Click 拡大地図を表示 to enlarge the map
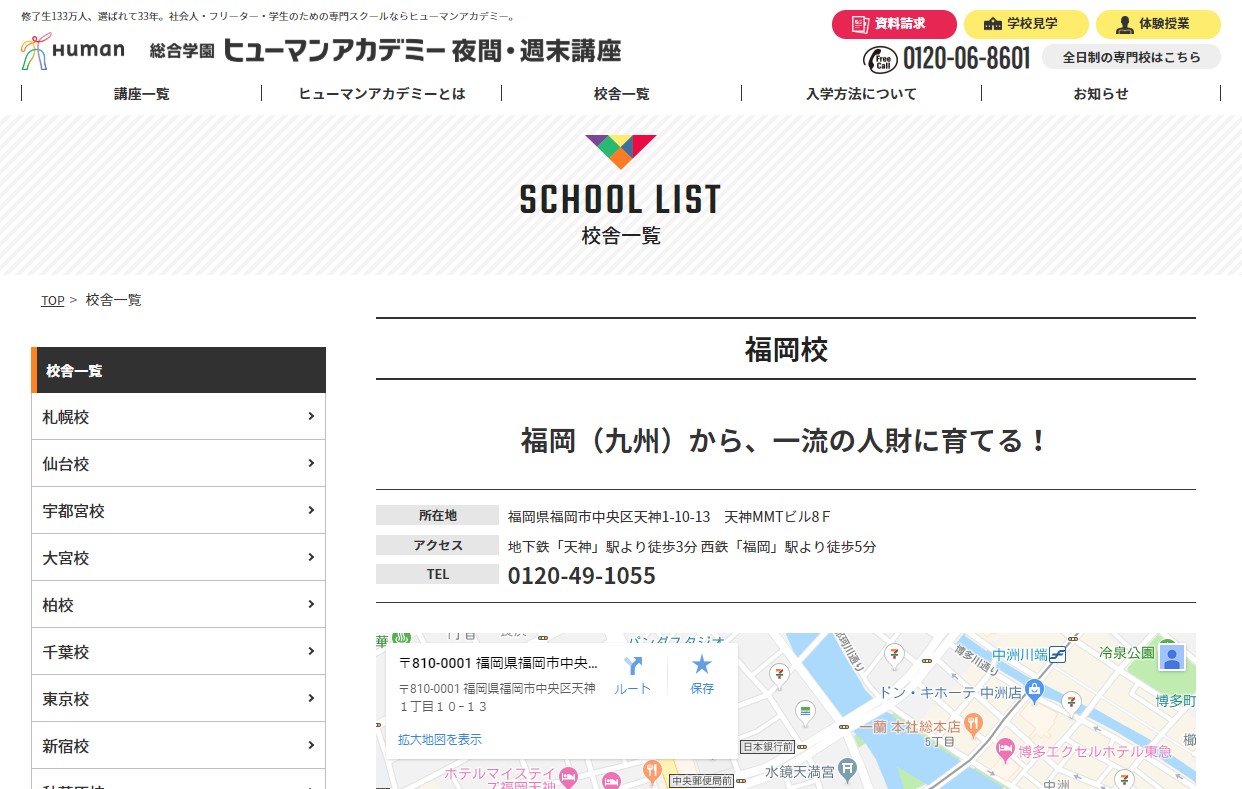Screen dimensions: 1242x789 [440, 740]
